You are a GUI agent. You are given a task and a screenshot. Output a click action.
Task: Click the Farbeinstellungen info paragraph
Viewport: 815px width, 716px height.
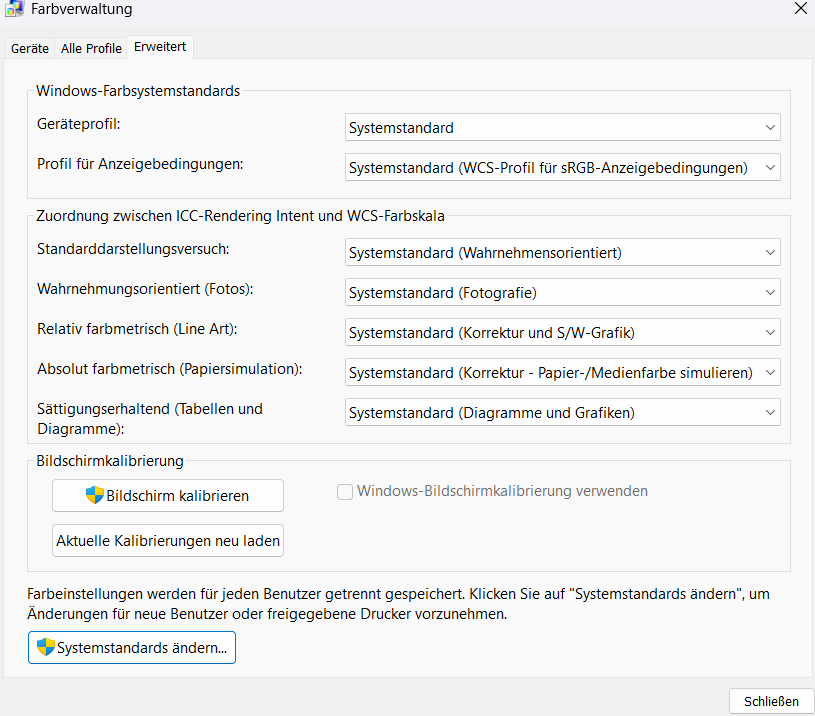tap(398, 604)
